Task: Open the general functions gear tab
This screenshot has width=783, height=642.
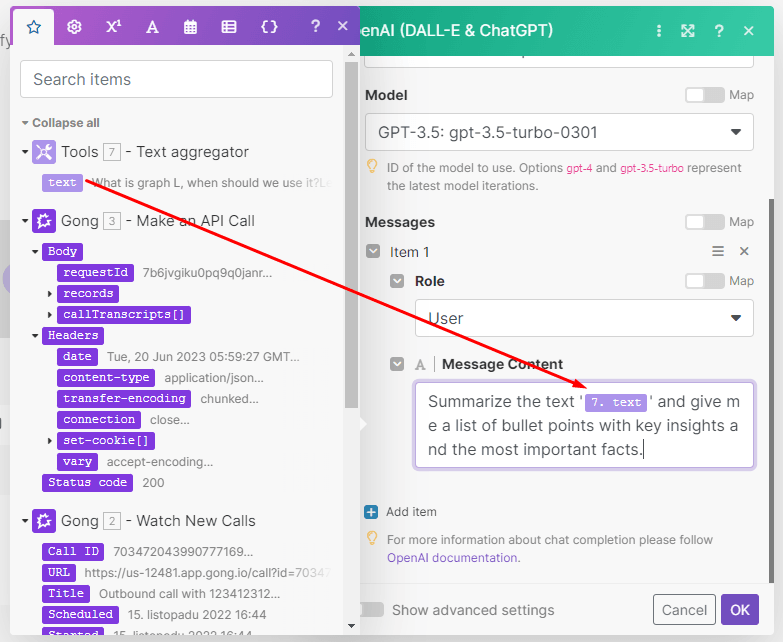Action: (74, 27)
